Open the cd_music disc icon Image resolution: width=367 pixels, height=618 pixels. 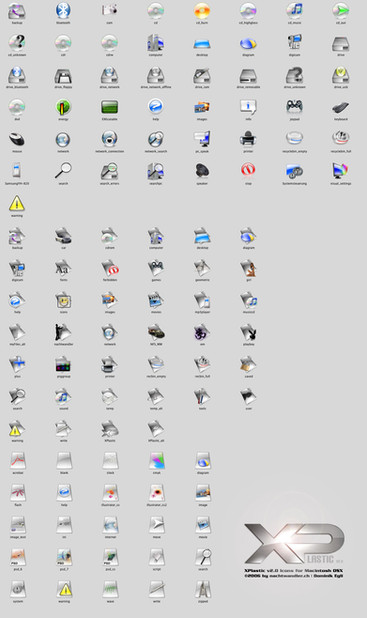pos(294,11)
